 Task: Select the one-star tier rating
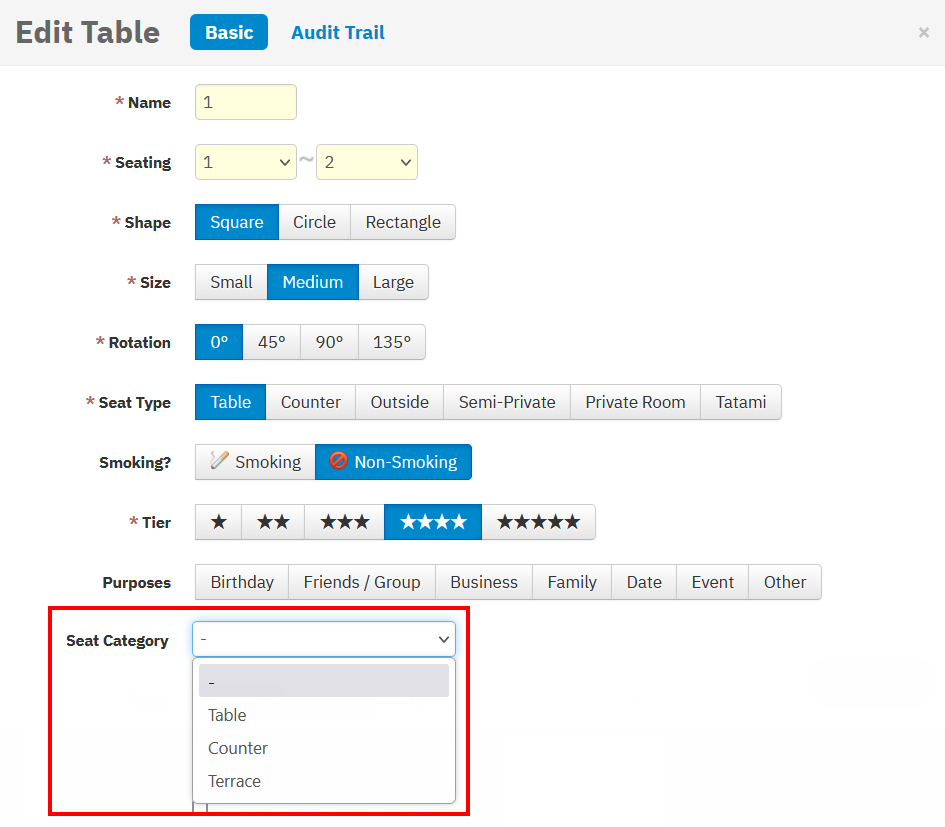(218, 522)
